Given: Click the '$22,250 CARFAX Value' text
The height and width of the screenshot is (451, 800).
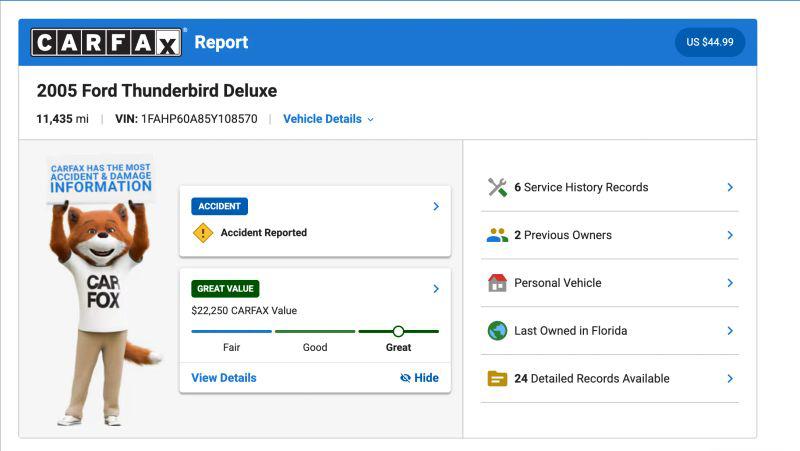Looking at the screenshot, I should tap(244, 311).
